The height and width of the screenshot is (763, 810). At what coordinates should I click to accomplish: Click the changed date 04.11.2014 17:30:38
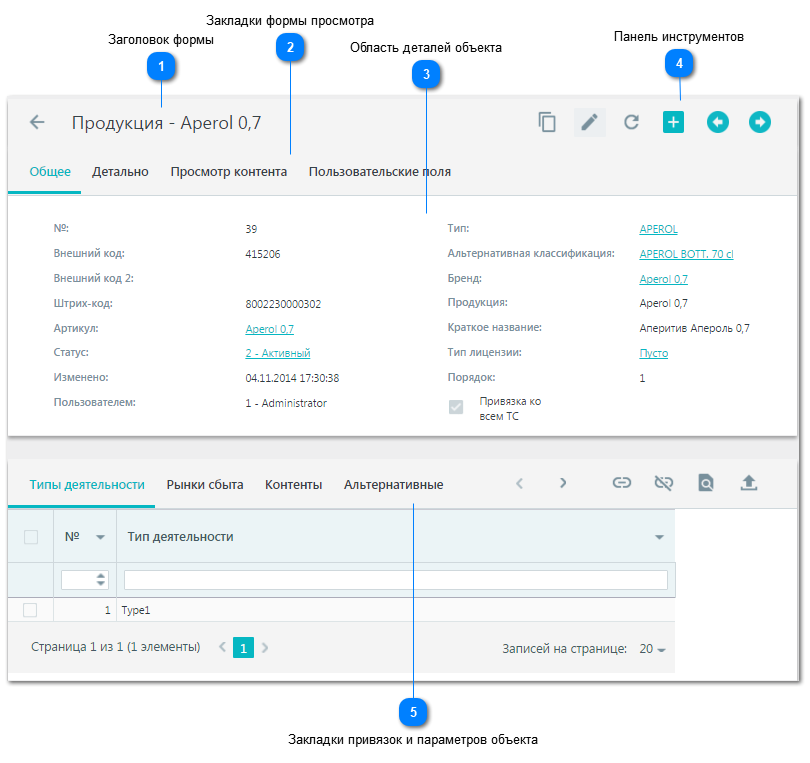click(292, 378)
